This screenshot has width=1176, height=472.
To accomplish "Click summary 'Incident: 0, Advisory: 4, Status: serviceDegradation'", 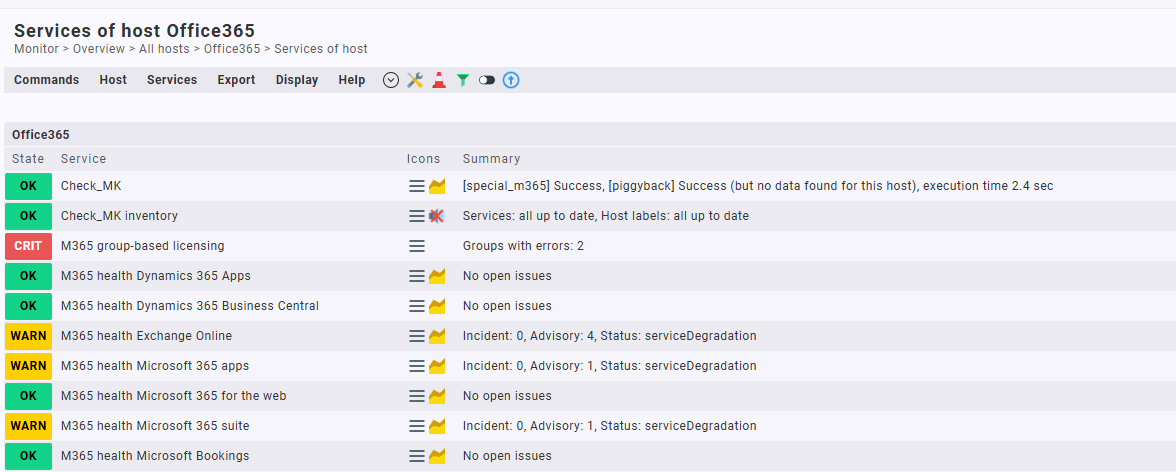I will coord(610,336).
